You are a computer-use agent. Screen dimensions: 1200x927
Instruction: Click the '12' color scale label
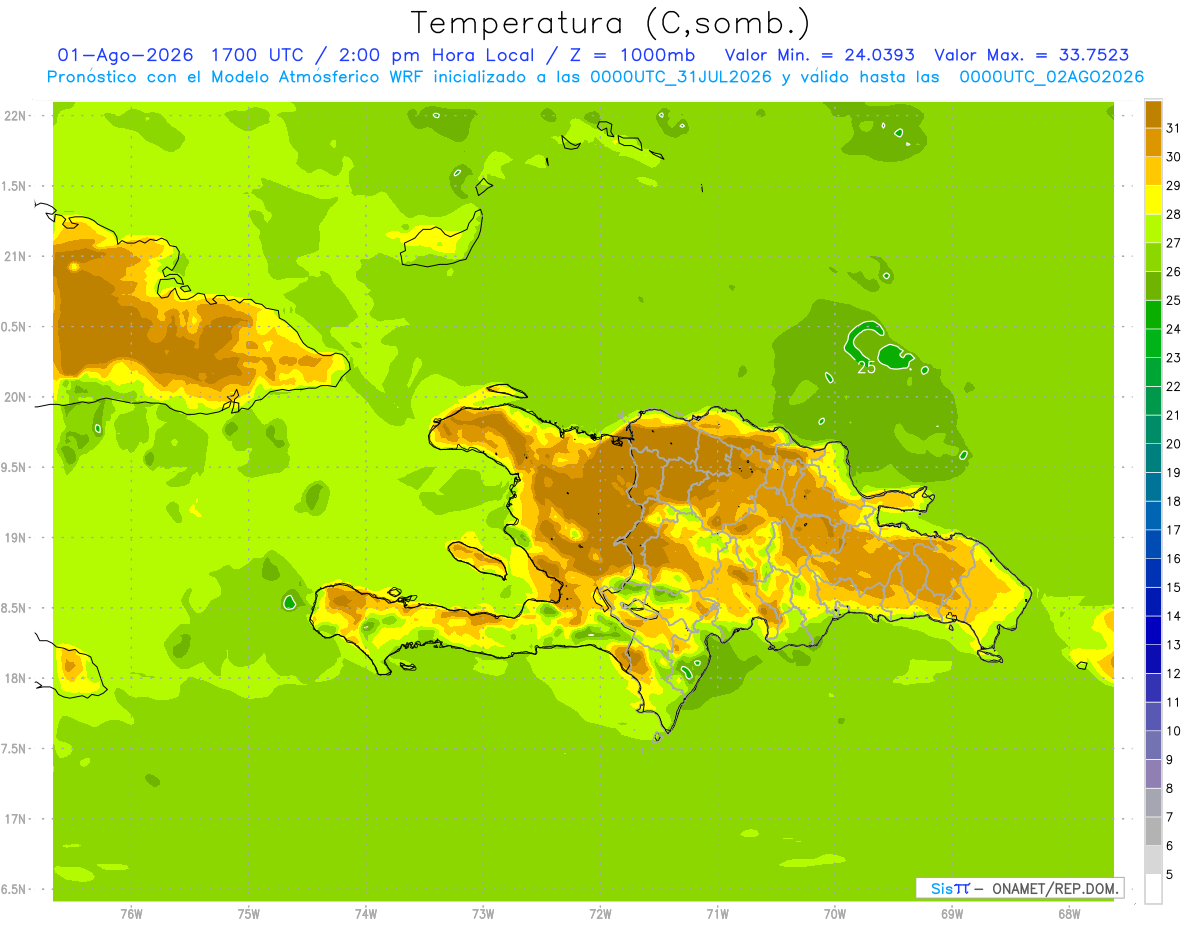(x=1174, y=674)
